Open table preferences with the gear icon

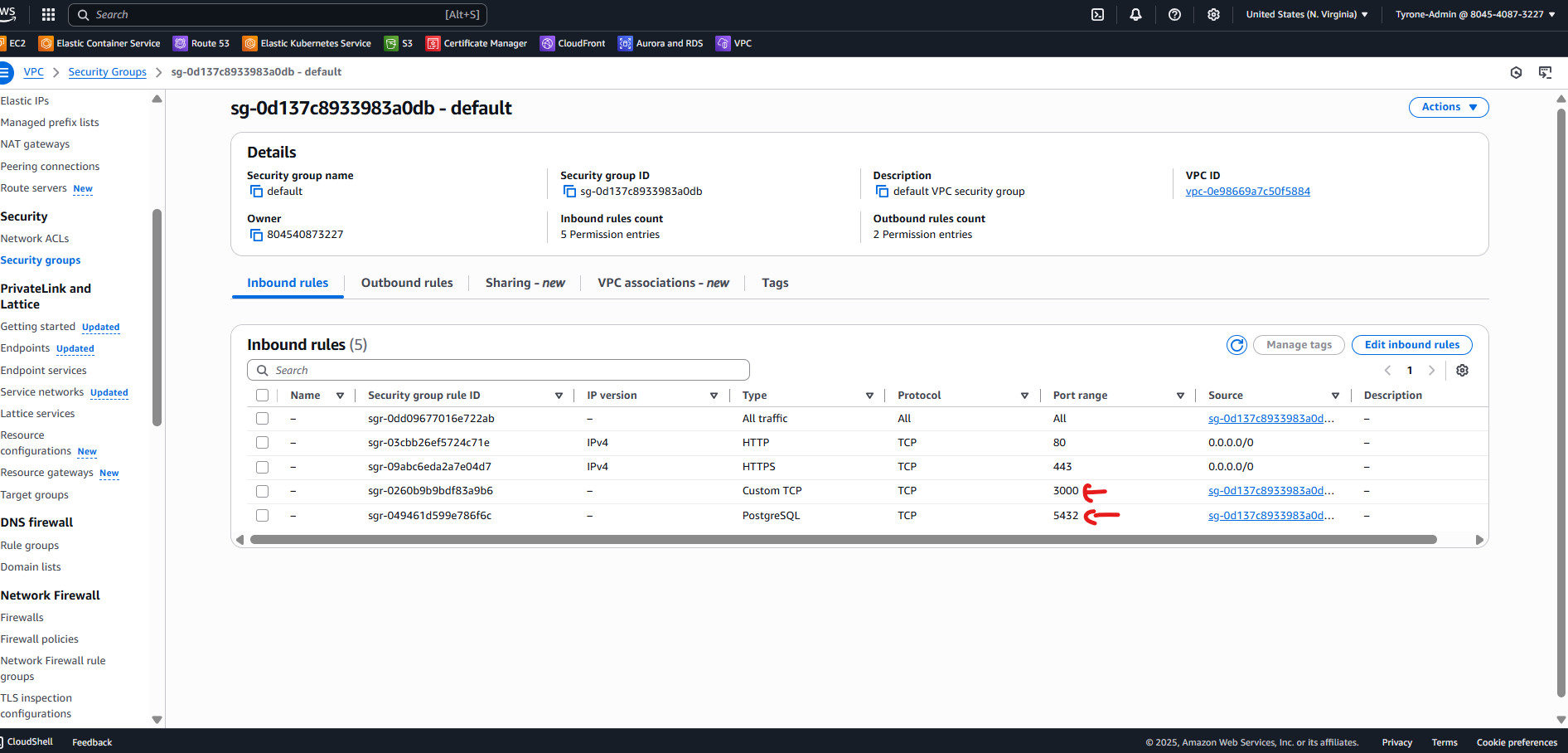1462,370
